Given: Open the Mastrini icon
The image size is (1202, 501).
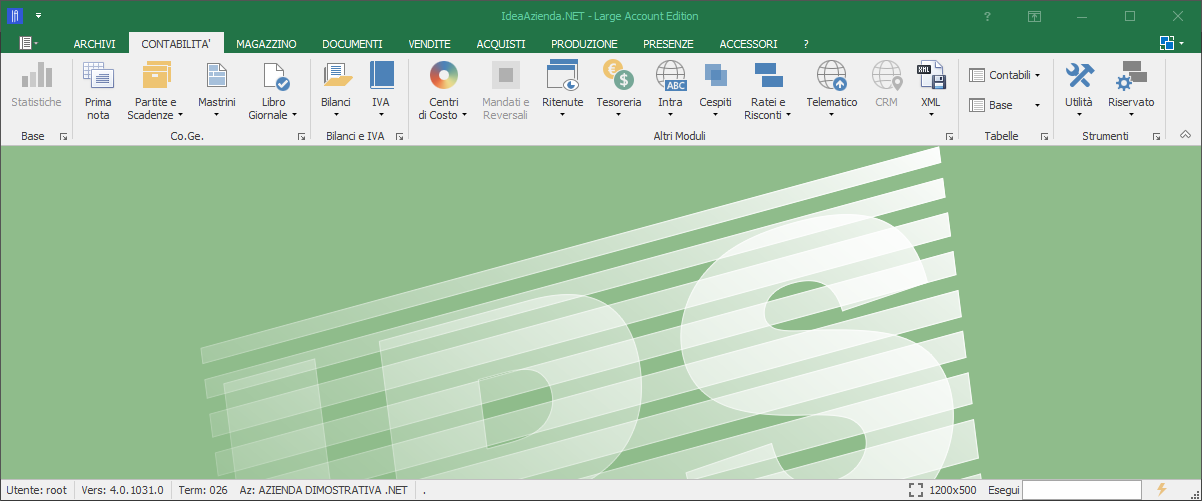Looking at the screenshot, I should click(217, 76).
